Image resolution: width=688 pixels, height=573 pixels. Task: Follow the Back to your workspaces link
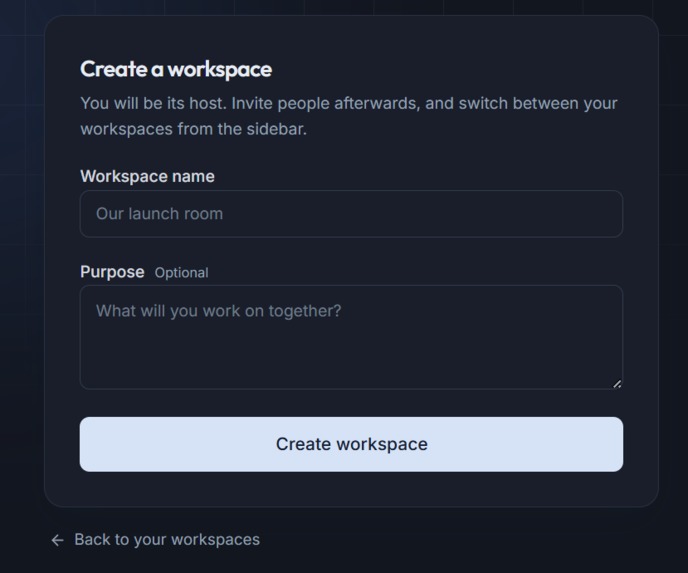pos(155,540)
